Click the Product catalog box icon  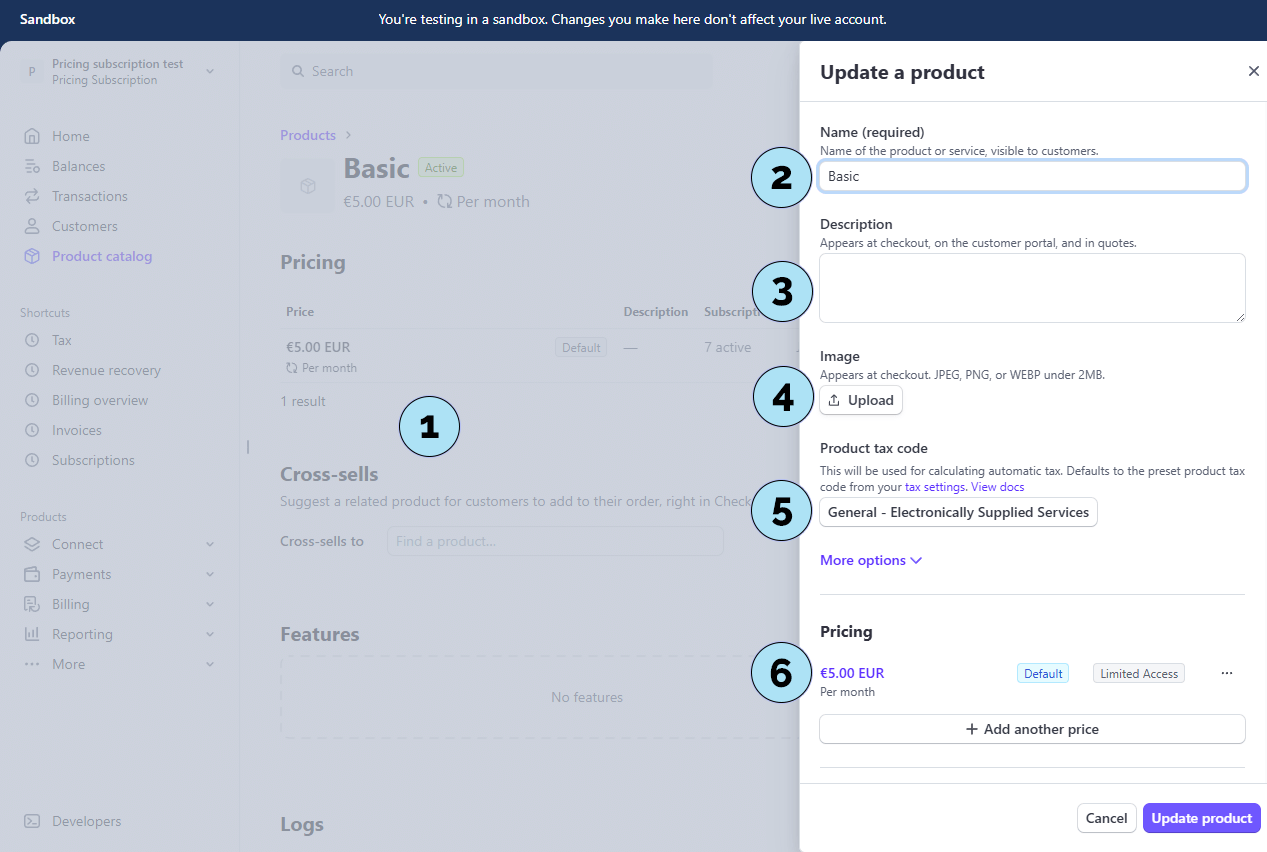pos(32,256)
